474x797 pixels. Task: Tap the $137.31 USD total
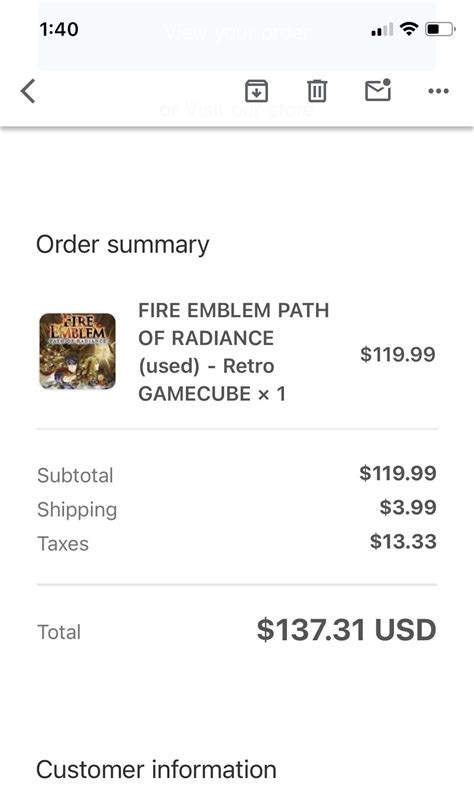click(x=346, y=630)
